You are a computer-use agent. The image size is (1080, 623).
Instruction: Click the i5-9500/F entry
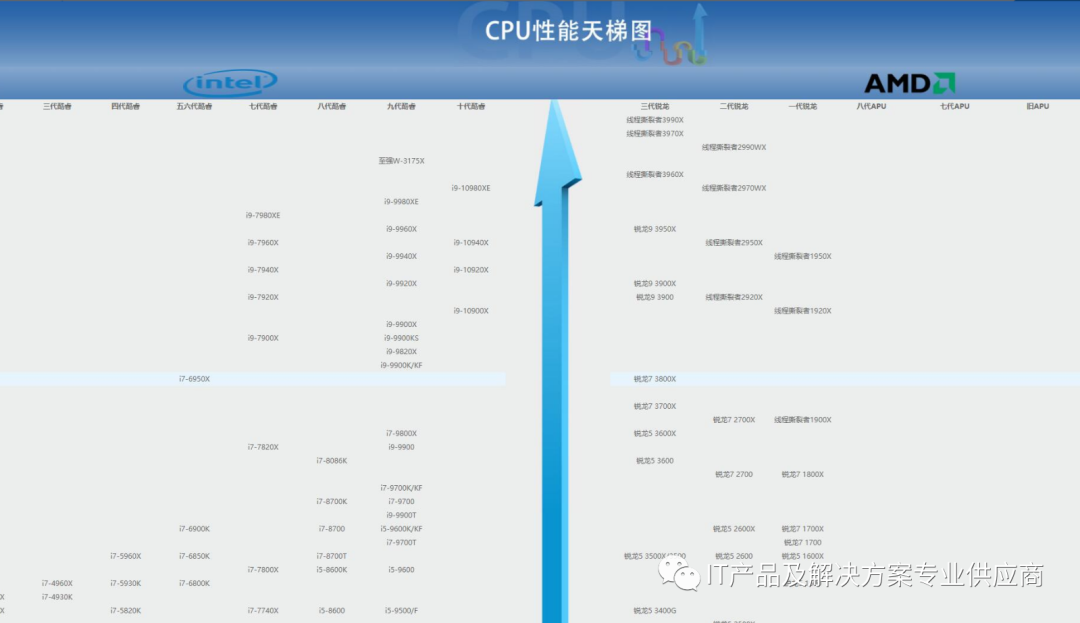(x=402, y=611)
